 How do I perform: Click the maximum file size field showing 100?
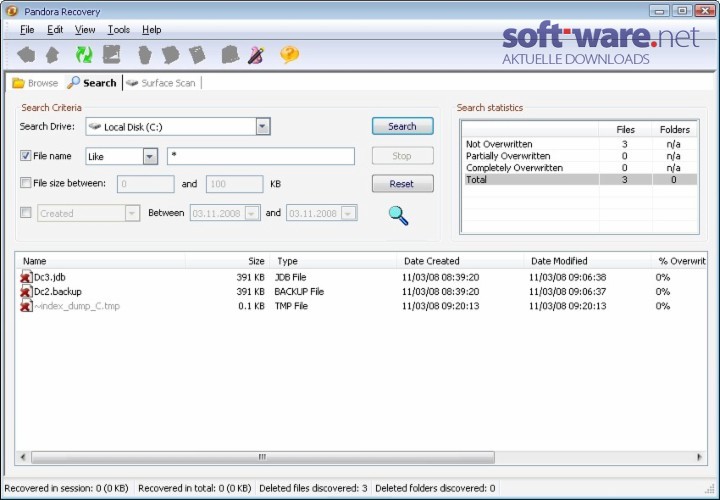tap(235, 184)
